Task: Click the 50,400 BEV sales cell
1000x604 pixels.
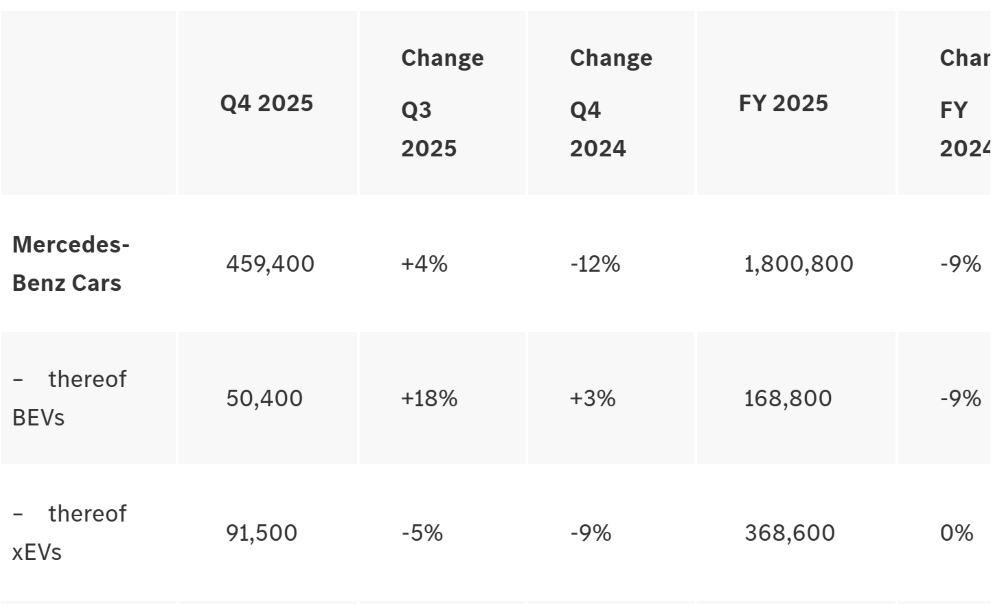Action: [x=264, y=398]
